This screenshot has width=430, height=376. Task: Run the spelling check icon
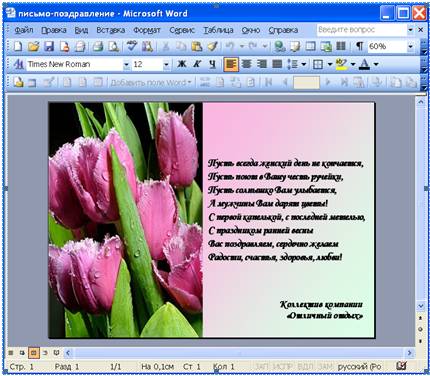tap(132, 46)
